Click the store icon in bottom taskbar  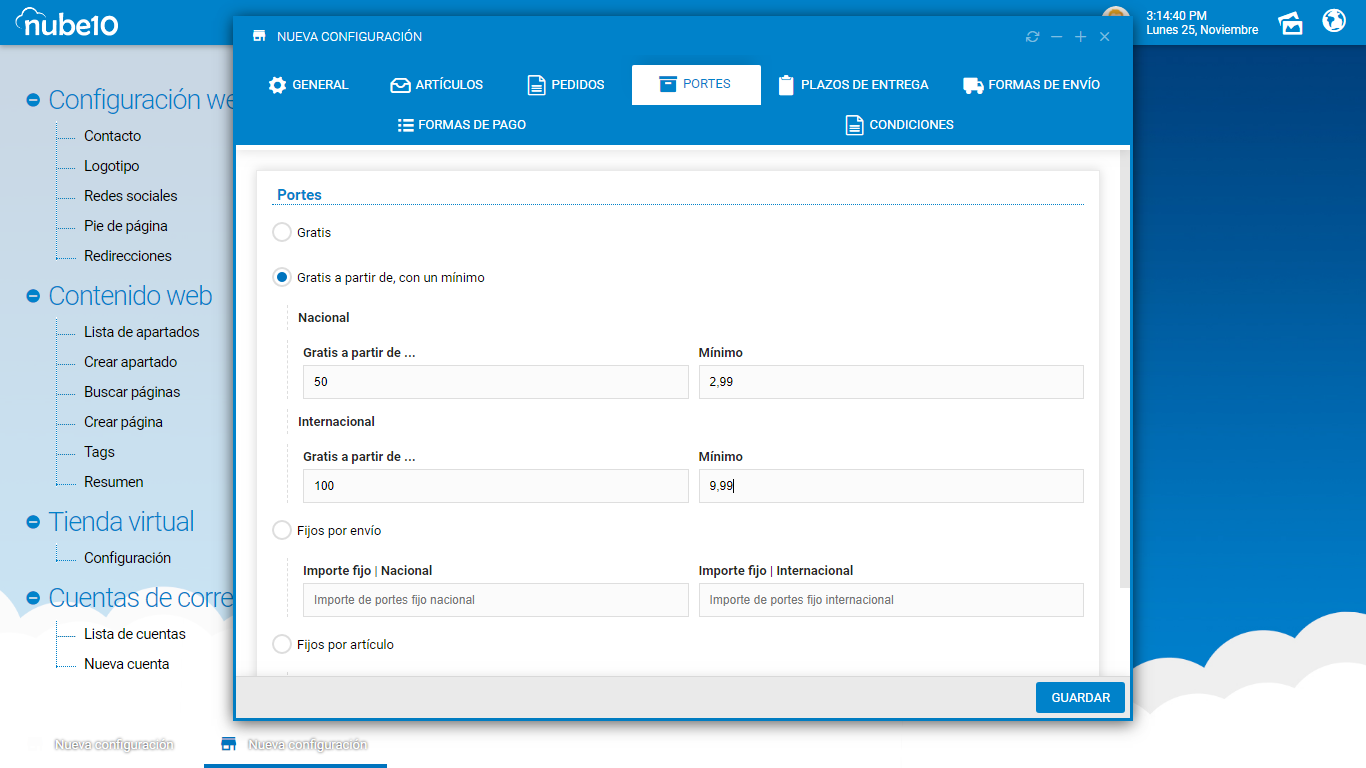(229, 744)
